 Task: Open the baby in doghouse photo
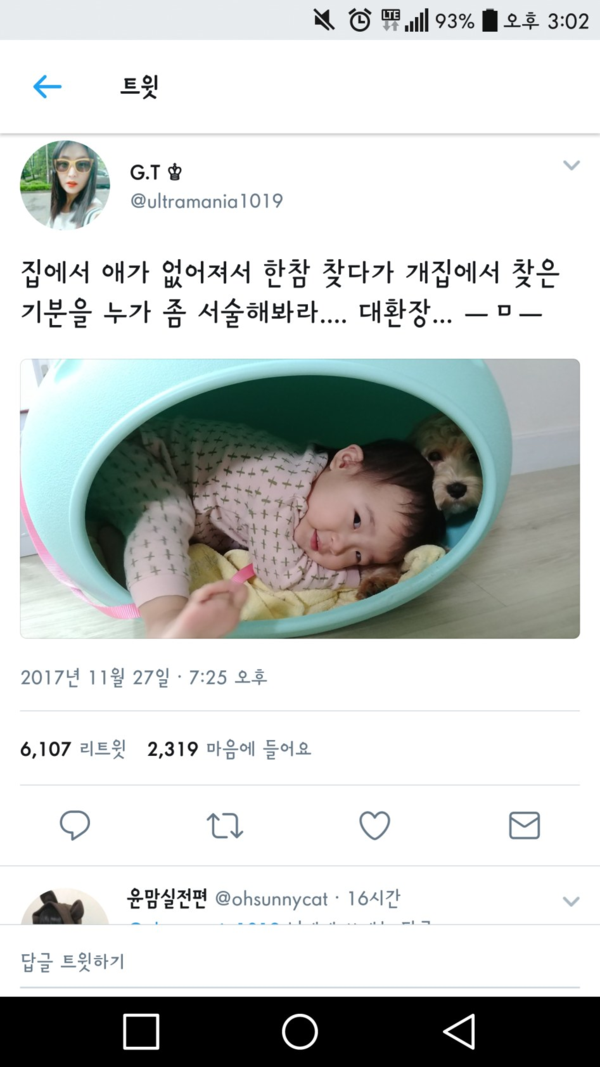click(x=300, y=499)
